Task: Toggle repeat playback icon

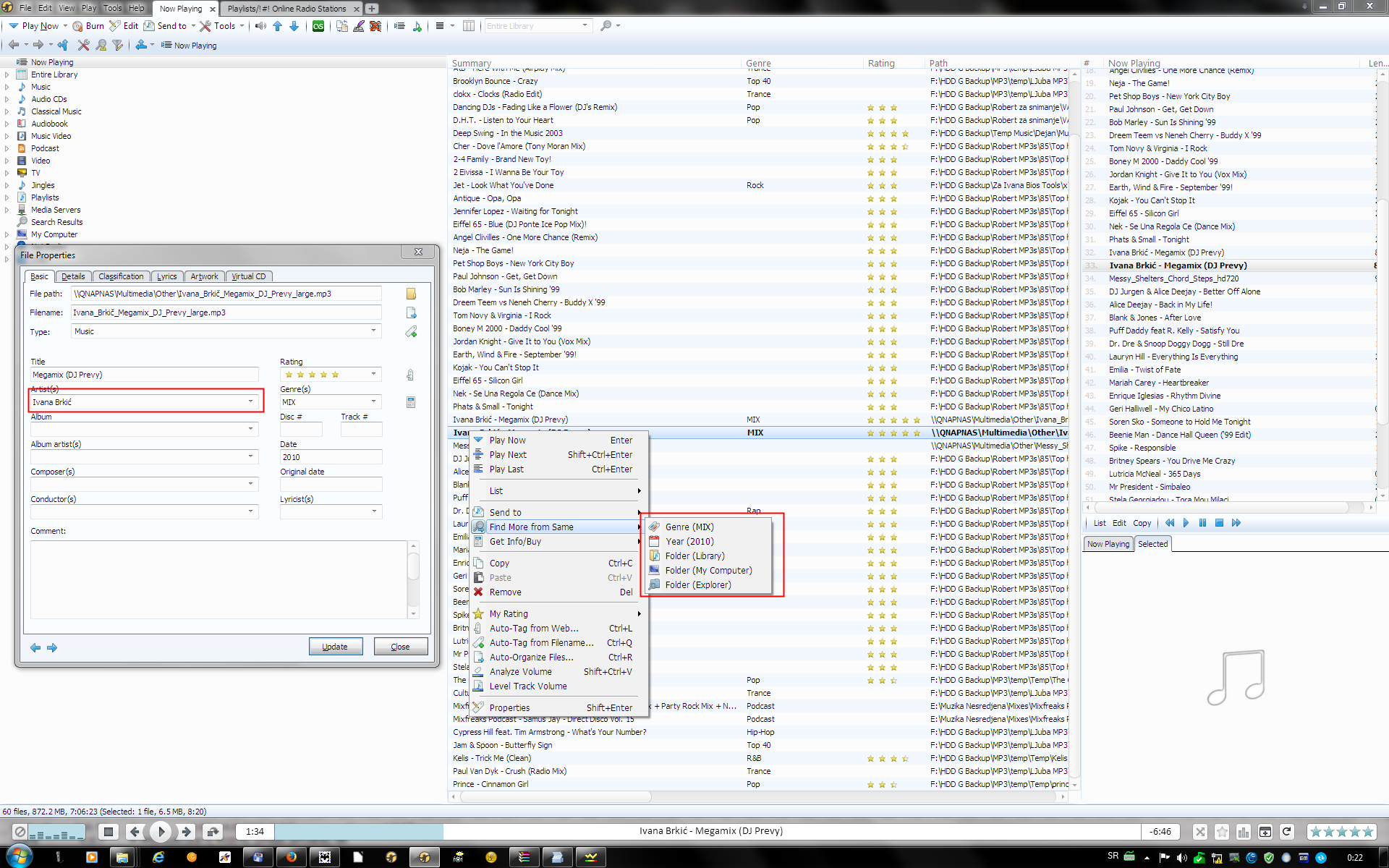Action: pos(1286,832)
